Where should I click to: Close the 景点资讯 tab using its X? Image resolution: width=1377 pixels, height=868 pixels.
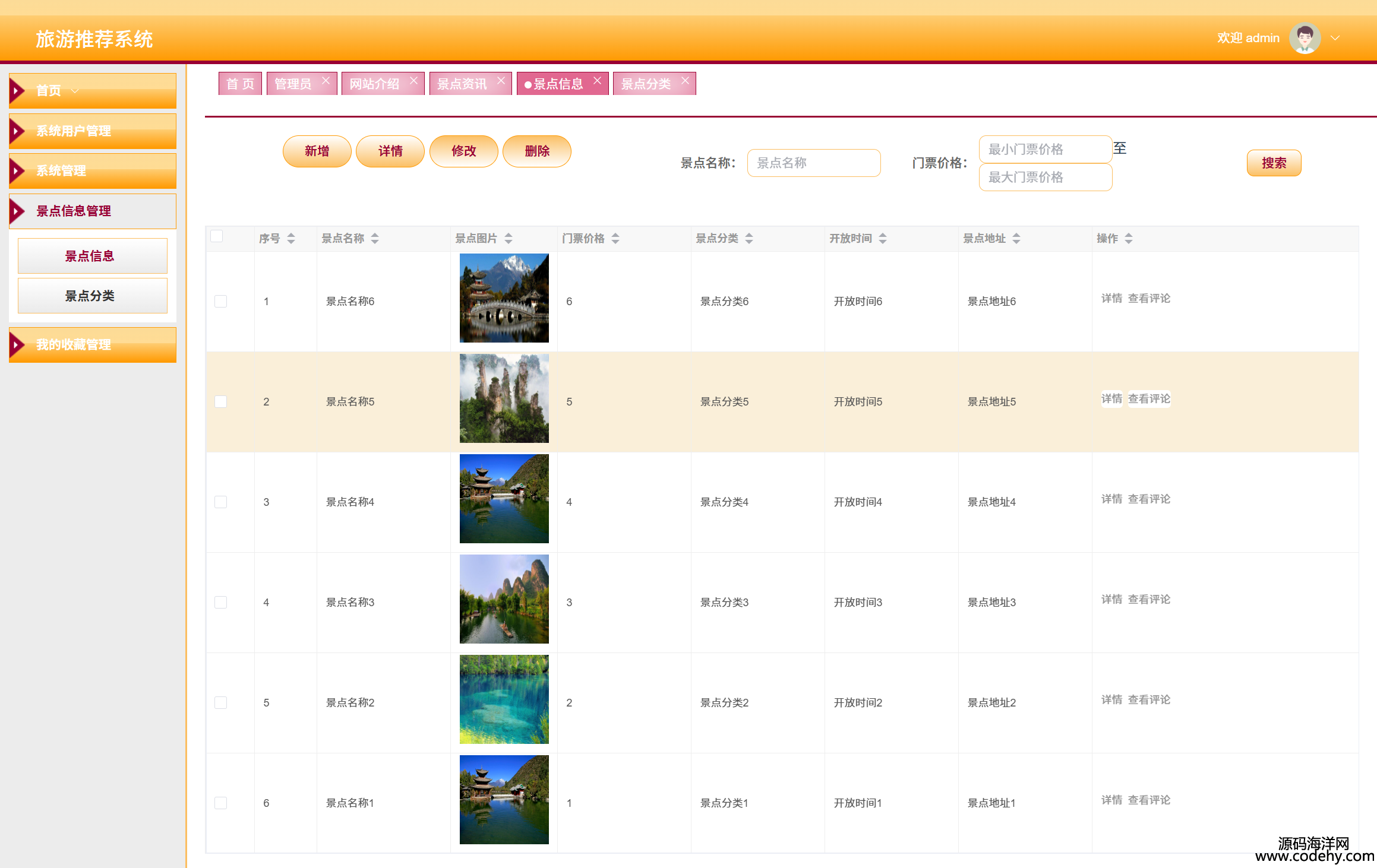click(501, 81)
